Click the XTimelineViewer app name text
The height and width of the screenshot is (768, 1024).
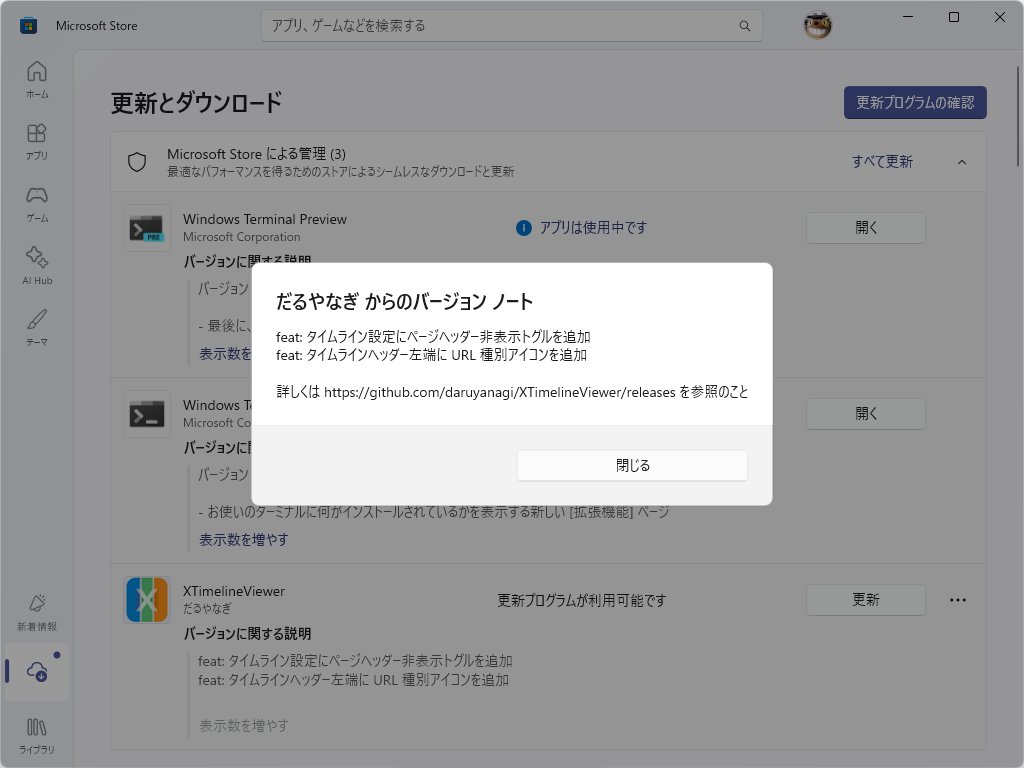click(234, 591)
